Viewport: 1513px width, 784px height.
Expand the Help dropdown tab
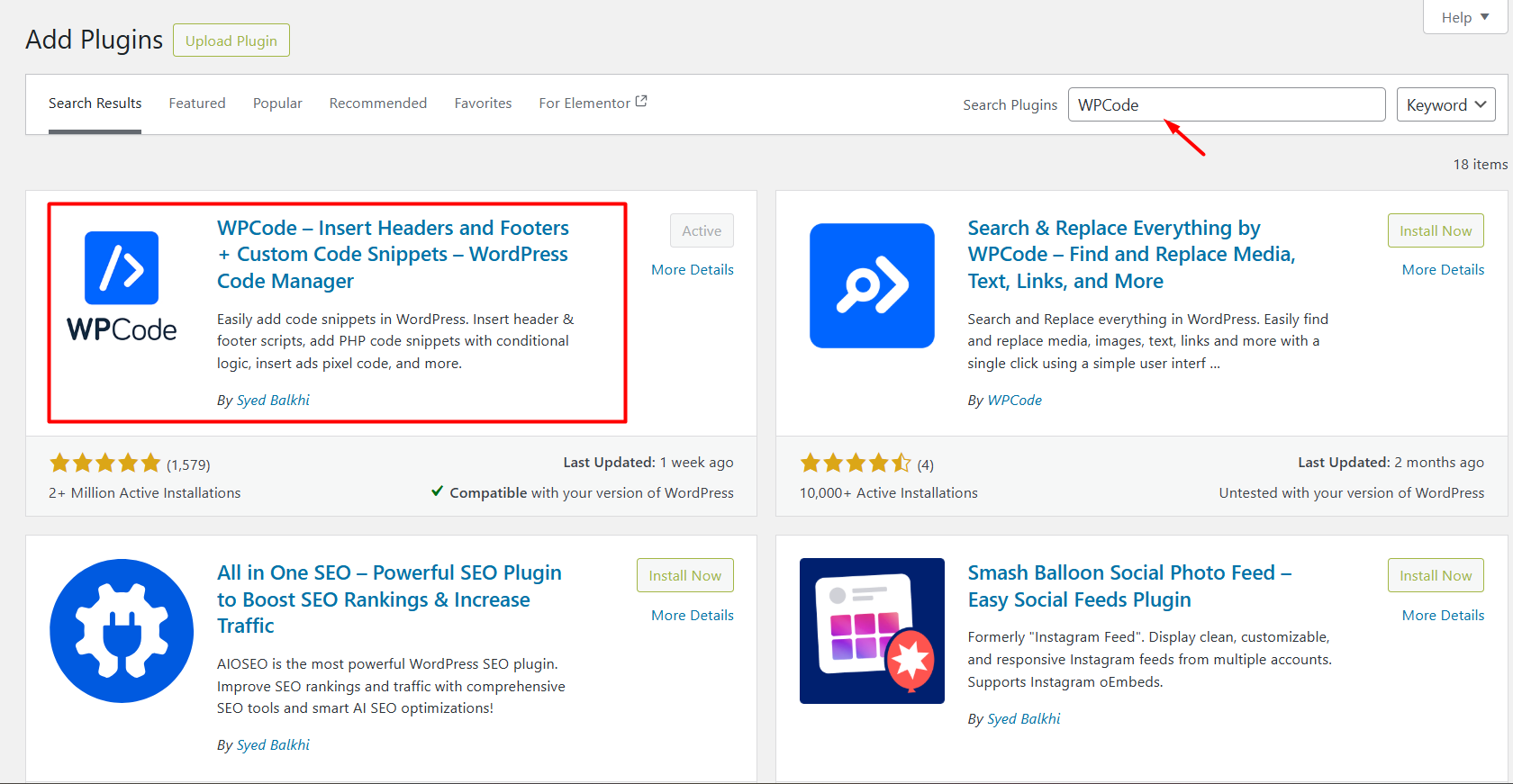pos(1465,17)
